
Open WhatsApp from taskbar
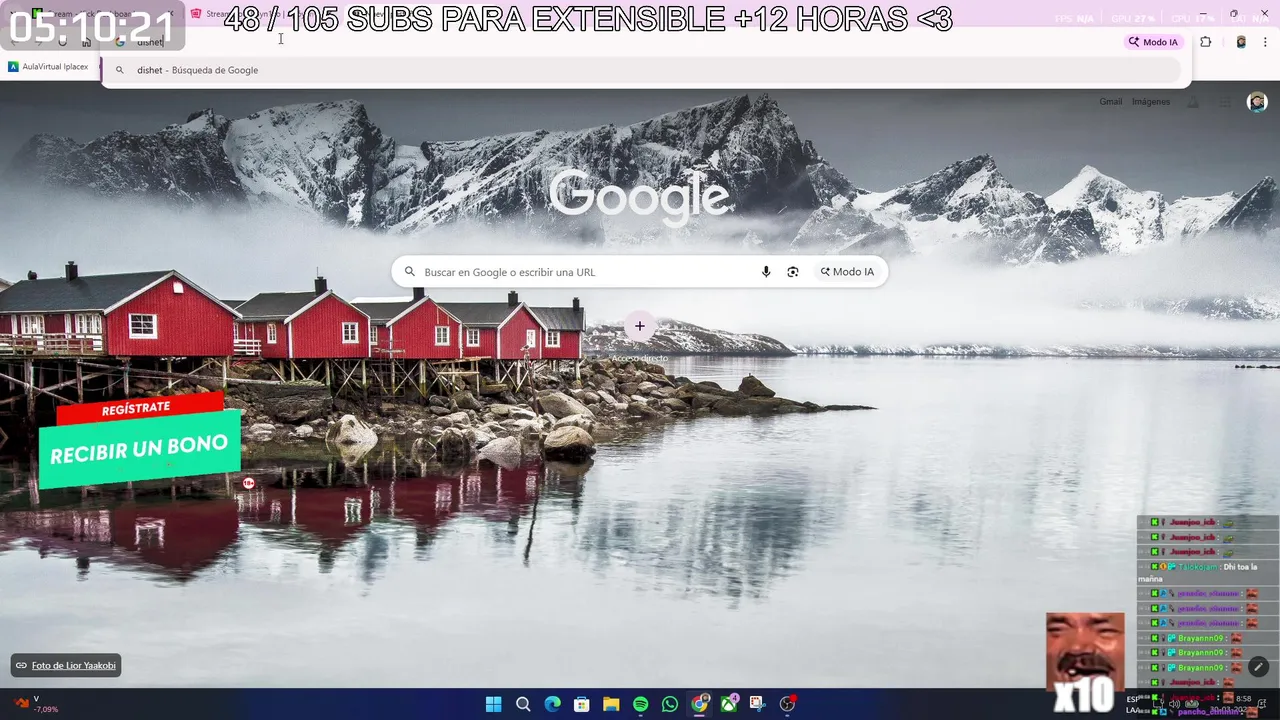(x=670, y=704)
